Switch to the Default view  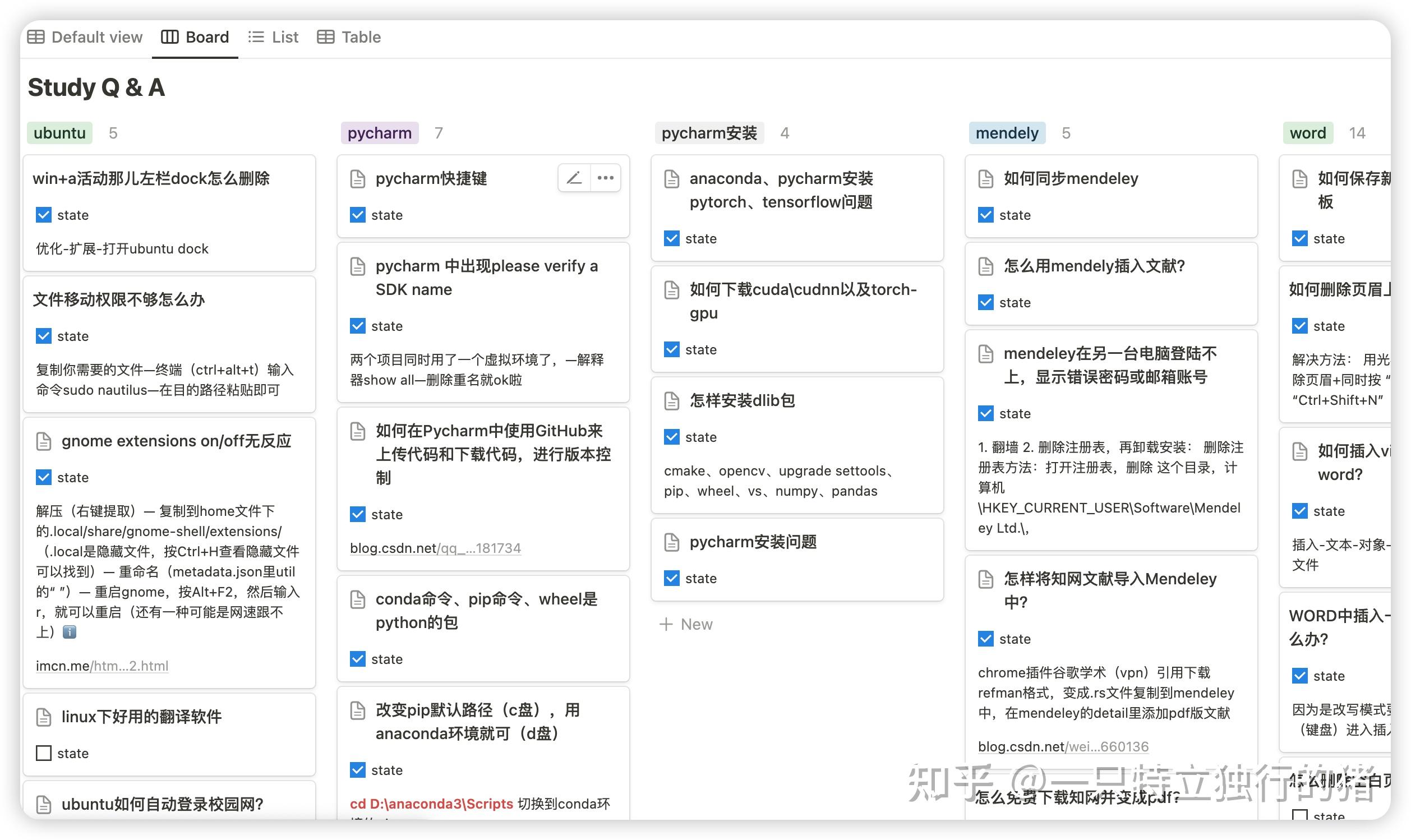tap(38, 36)
